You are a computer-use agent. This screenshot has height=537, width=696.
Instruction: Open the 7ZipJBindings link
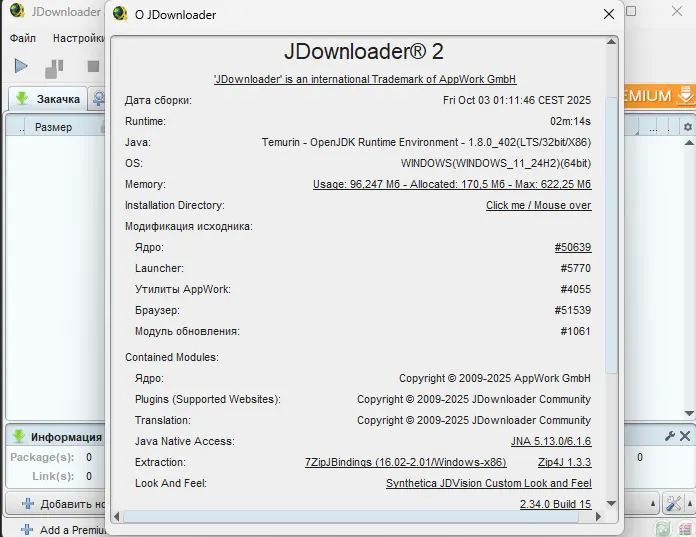click(x=405, y=462)
